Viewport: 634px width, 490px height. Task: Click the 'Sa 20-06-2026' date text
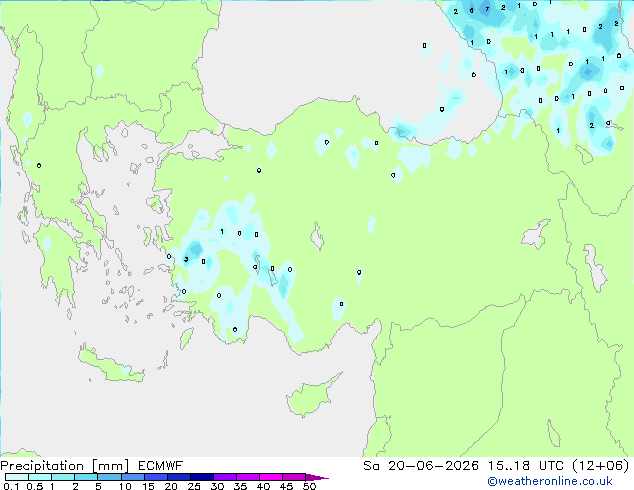421,466
